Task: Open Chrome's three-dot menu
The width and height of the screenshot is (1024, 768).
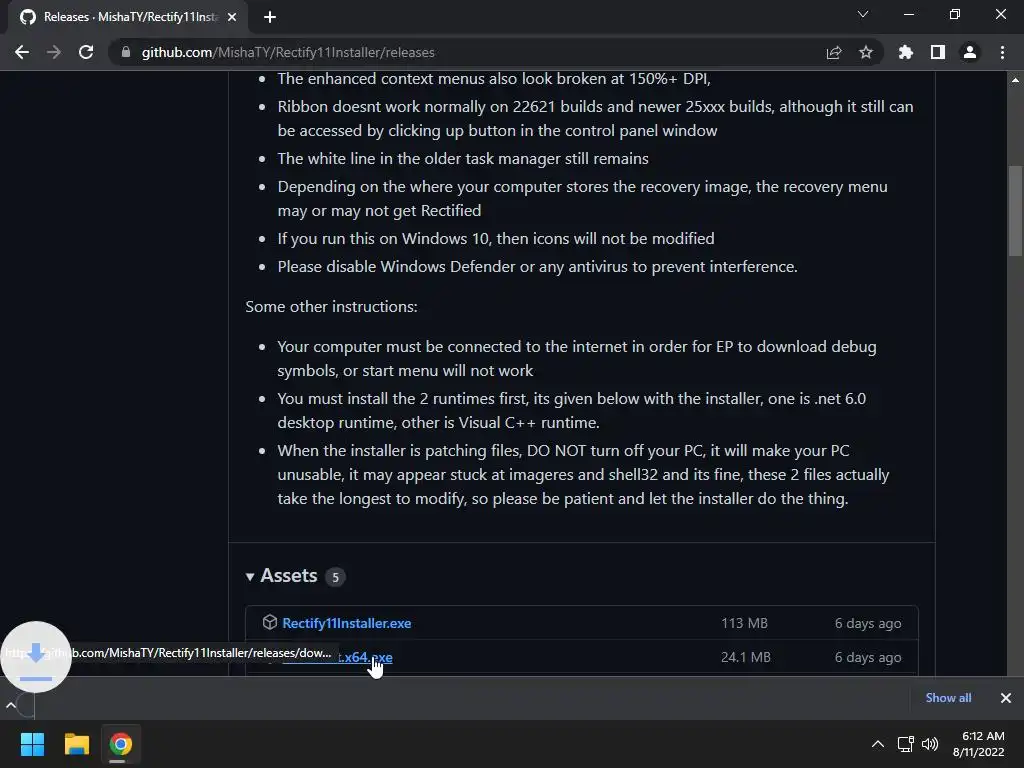Action: 1002,52
